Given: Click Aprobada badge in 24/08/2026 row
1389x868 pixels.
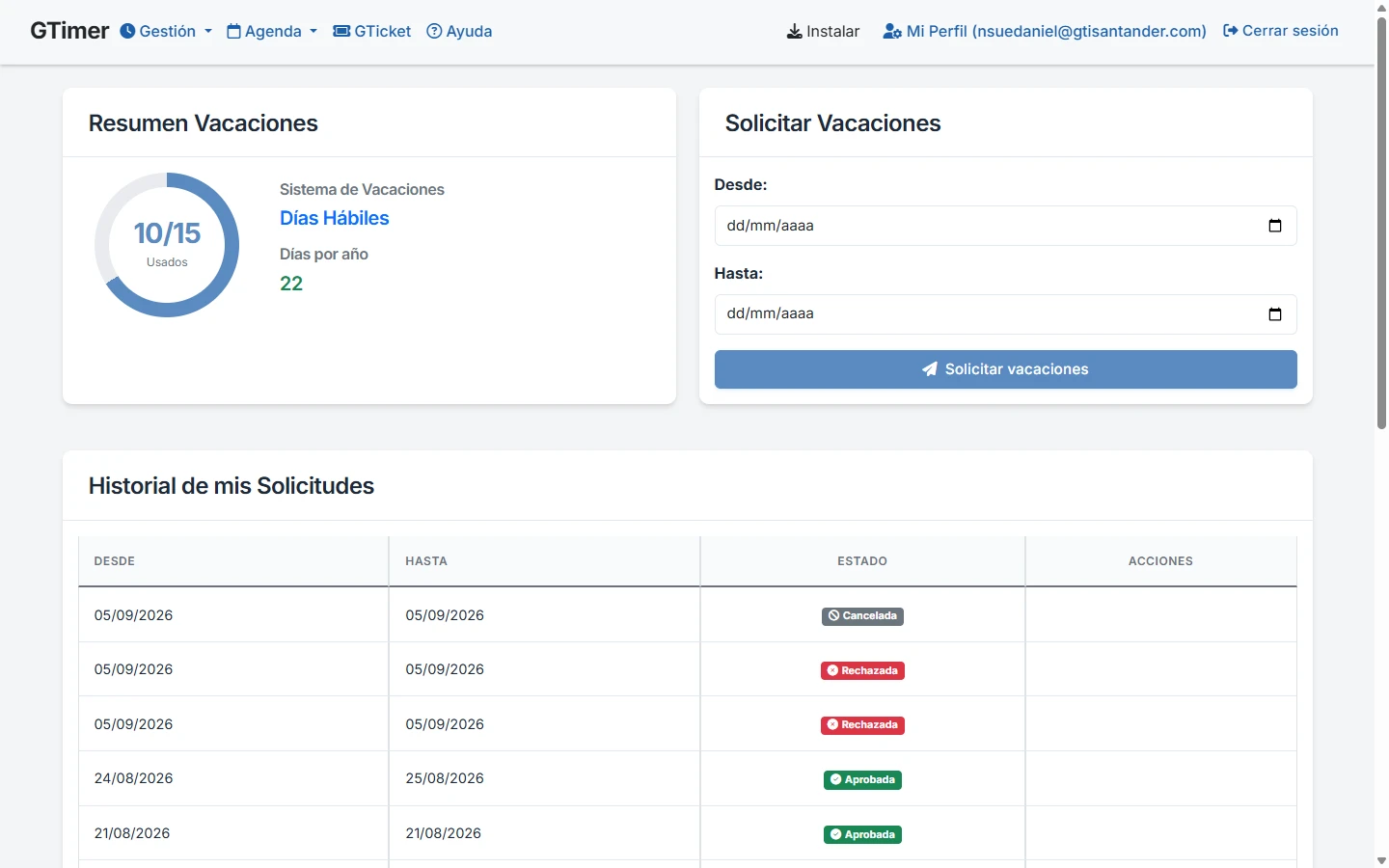Looking at the screenshot, I should 862,779.
